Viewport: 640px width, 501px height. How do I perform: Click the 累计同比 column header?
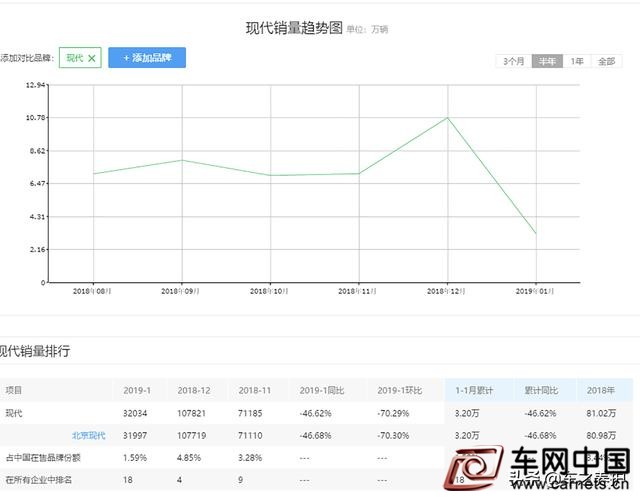coord(541,390)
